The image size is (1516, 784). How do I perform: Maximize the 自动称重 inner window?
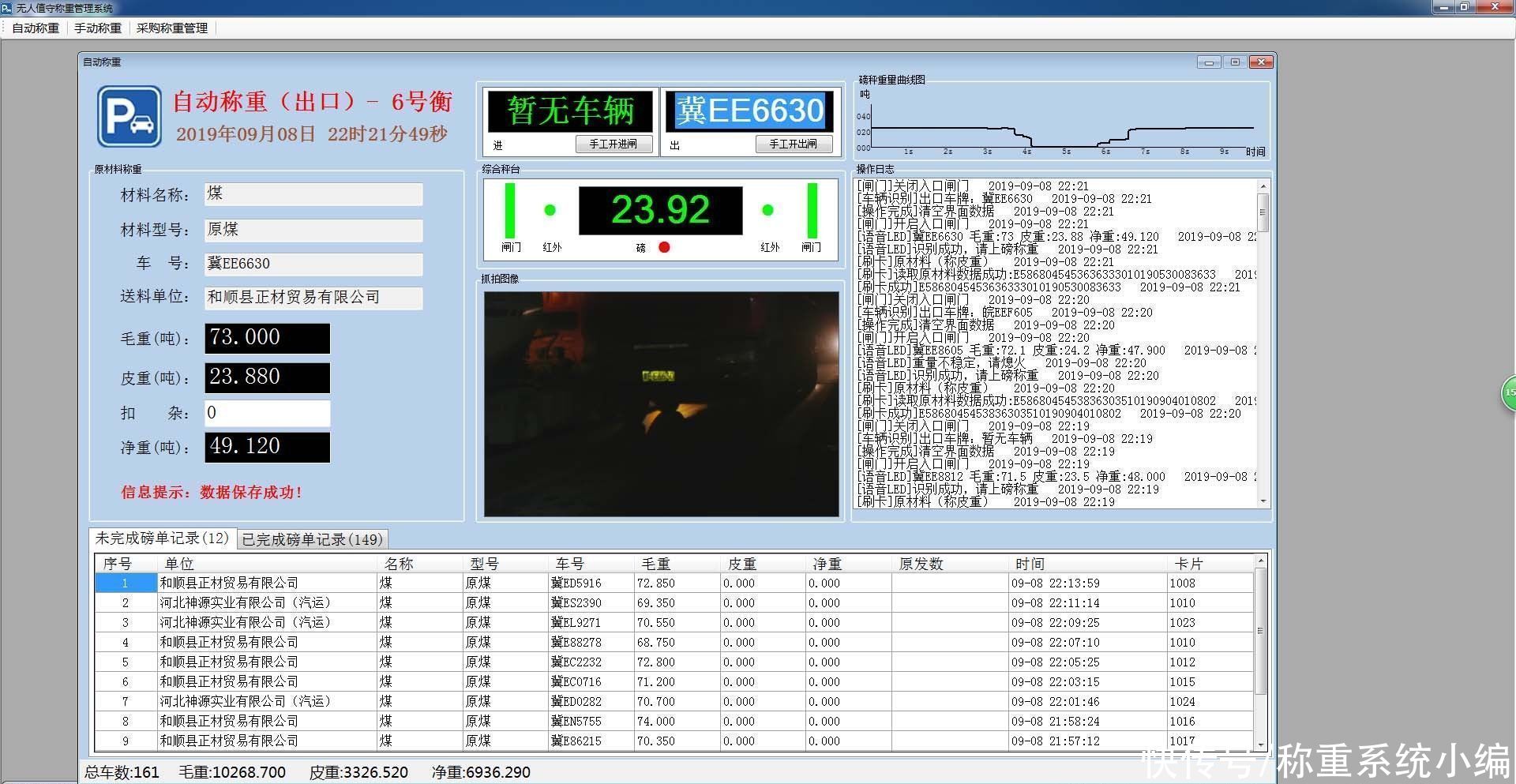(x=1235, y=62)
